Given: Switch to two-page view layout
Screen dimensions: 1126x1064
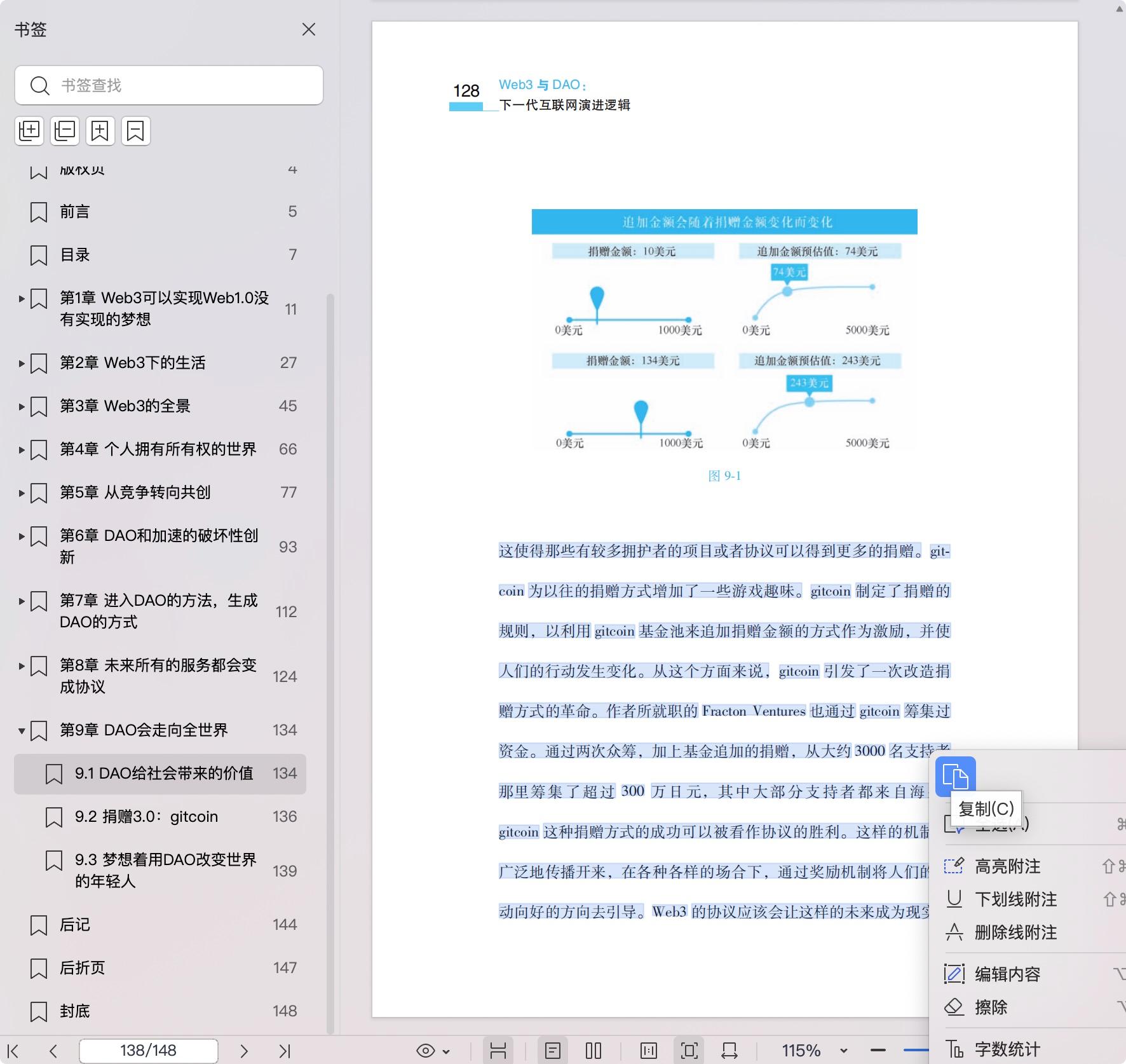Looking at the screenshot, I should pos(594,1051).
